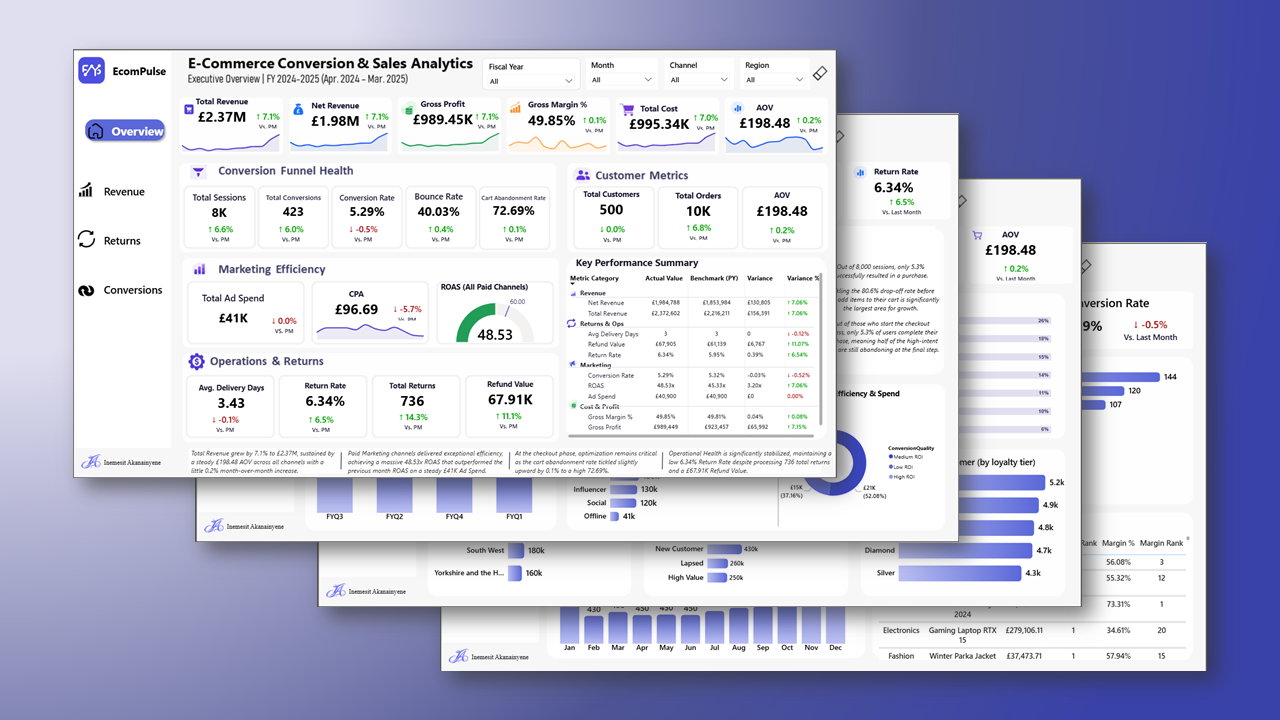
Task: Go to the Overview page
Action: click(x=125, y=131)
